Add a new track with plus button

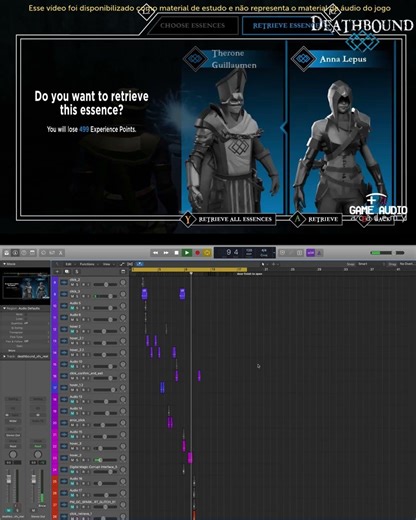57,272
